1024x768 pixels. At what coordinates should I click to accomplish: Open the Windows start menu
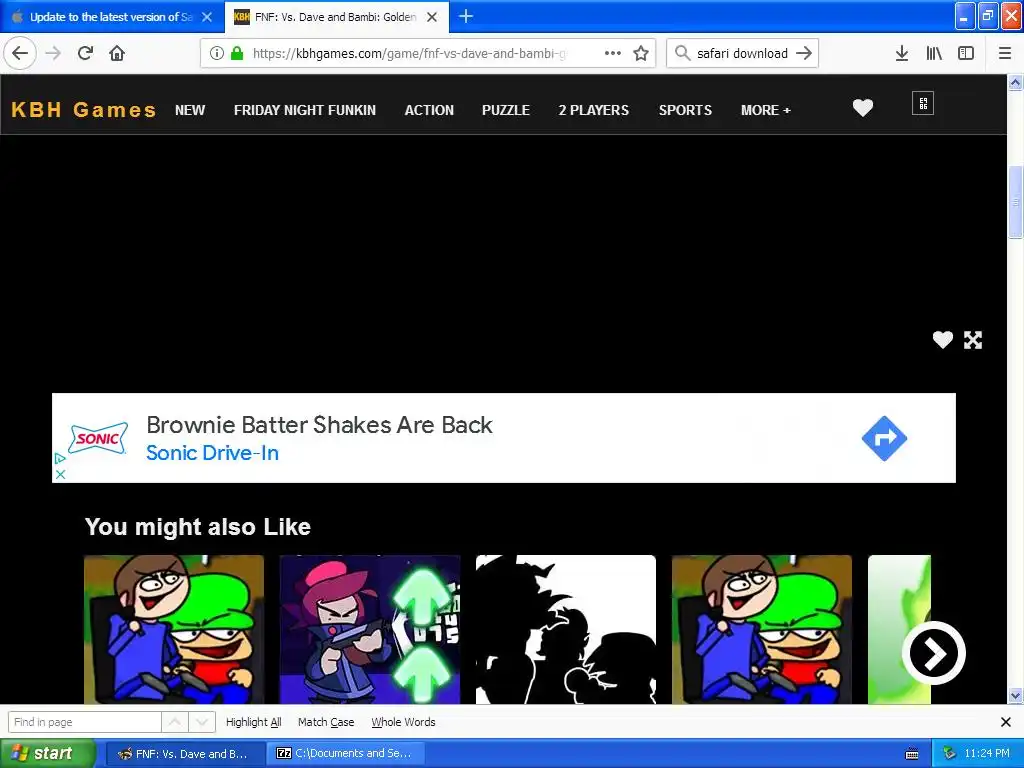coord(47,753)
